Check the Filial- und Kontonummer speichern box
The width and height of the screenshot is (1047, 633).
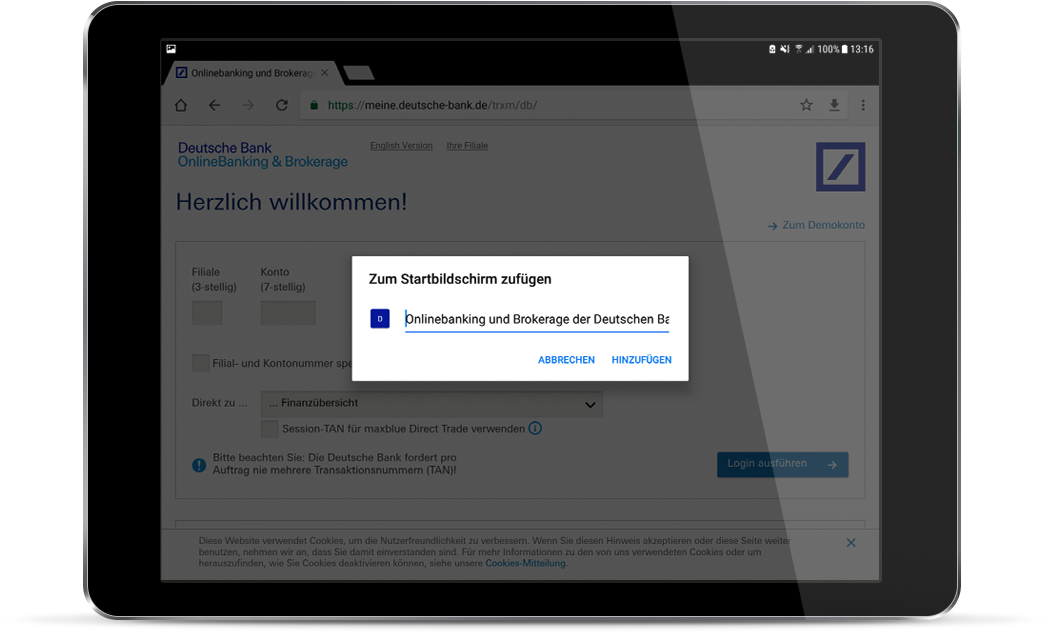[201, 363]
